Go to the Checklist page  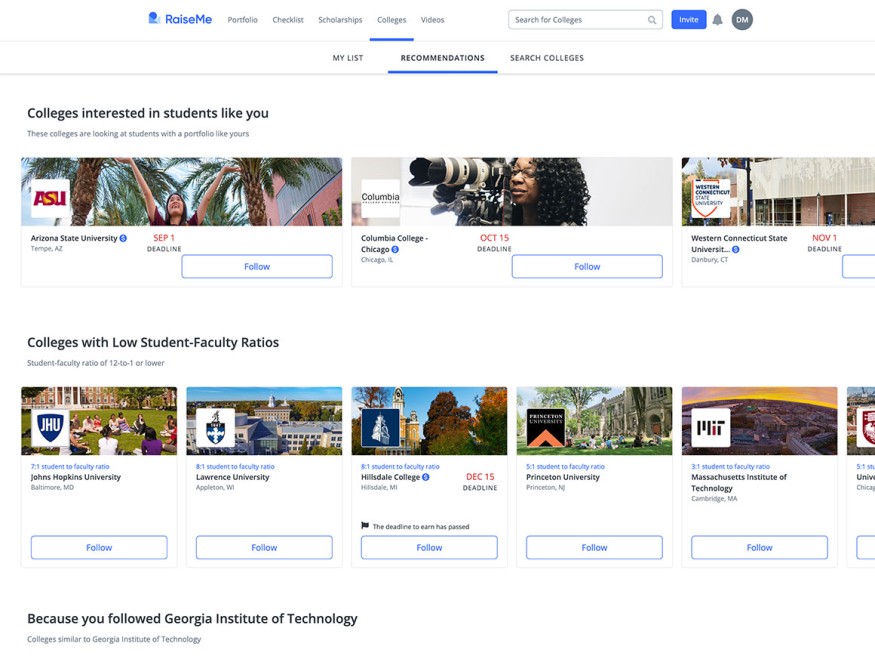point(288,20)
